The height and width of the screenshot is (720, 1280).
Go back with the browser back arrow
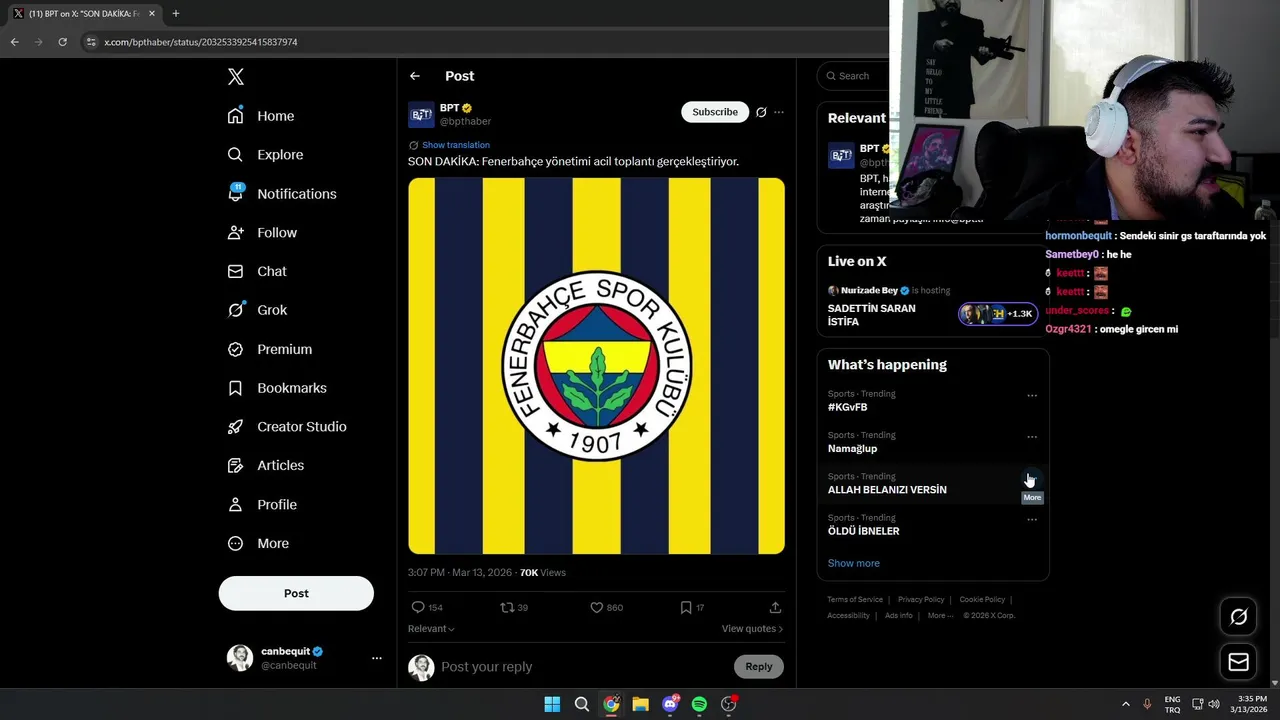14,42
